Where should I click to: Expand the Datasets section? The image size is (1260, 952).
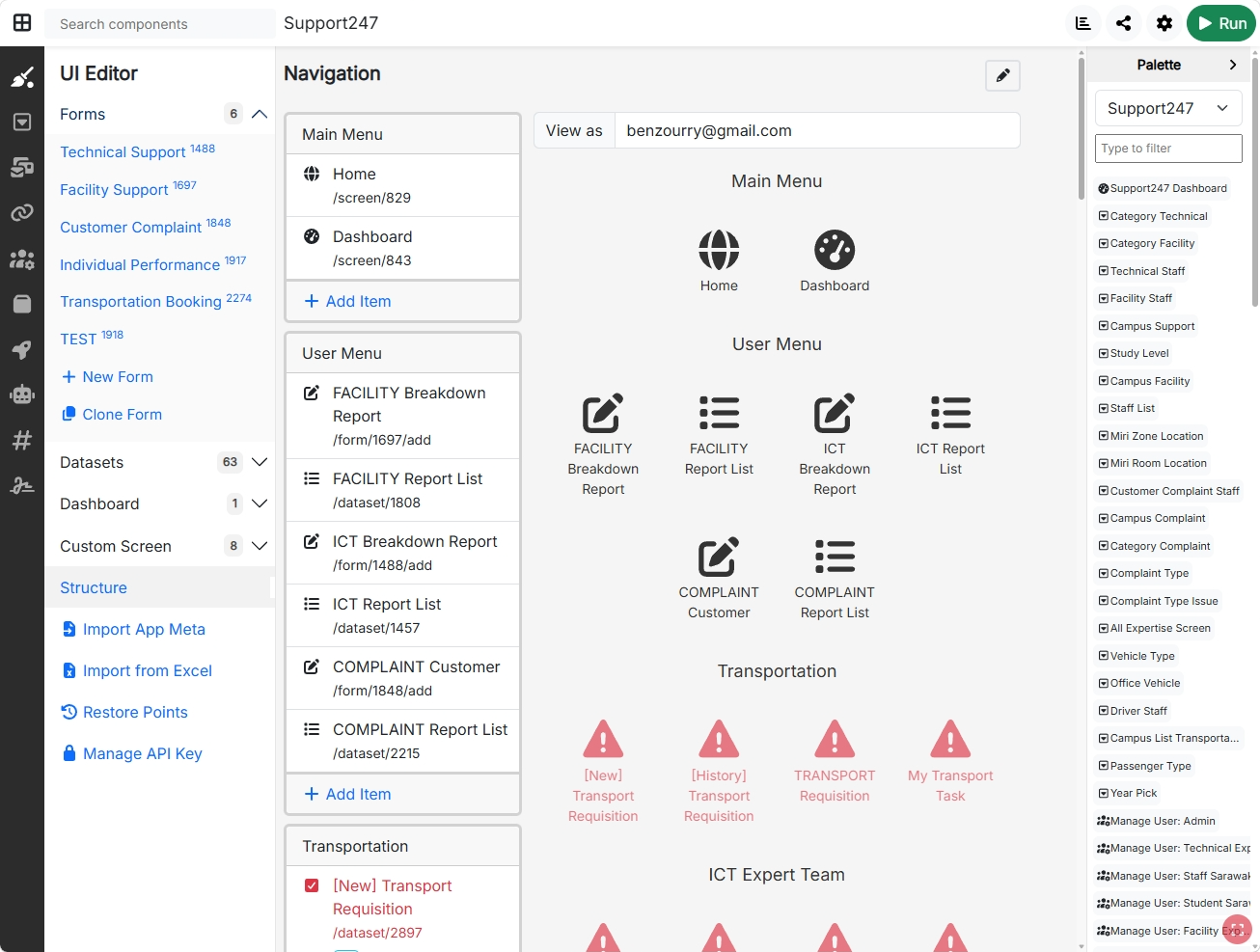[259, 462]
